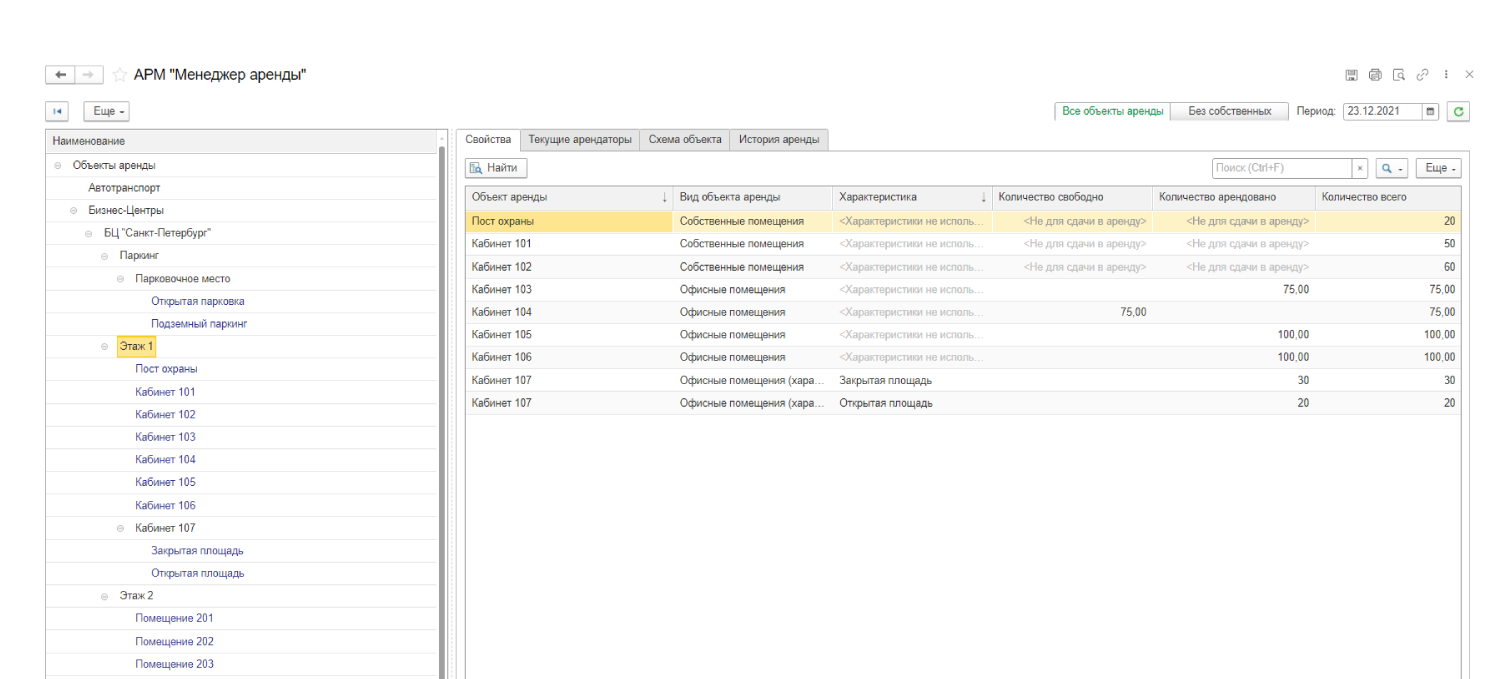Click the green refresh icon button
Screen dimensions: 1501x679
pyautogui.click(x=1459, y=112)
